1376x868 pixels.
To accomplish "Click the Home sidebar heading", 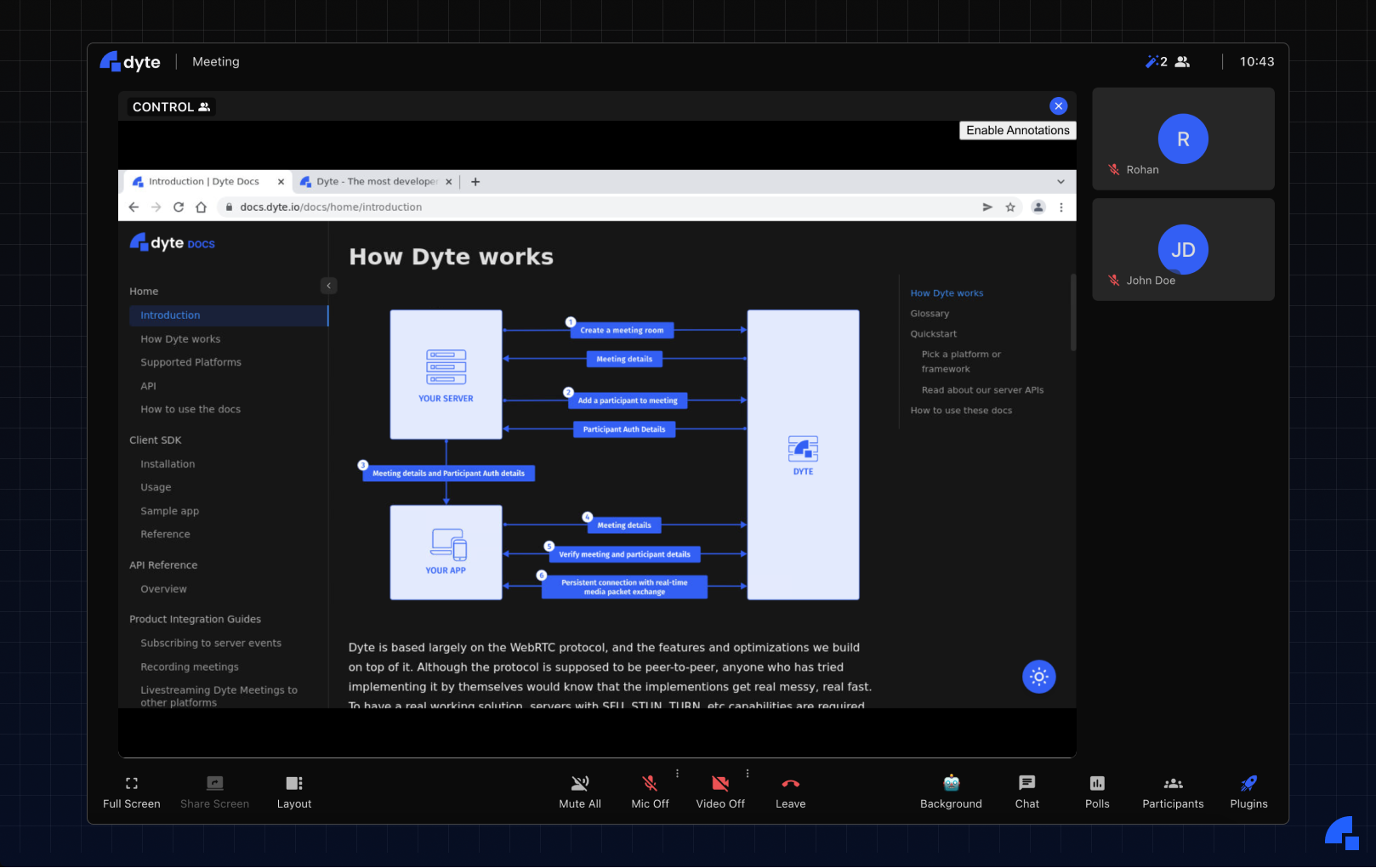I will (x=144, y=292).
